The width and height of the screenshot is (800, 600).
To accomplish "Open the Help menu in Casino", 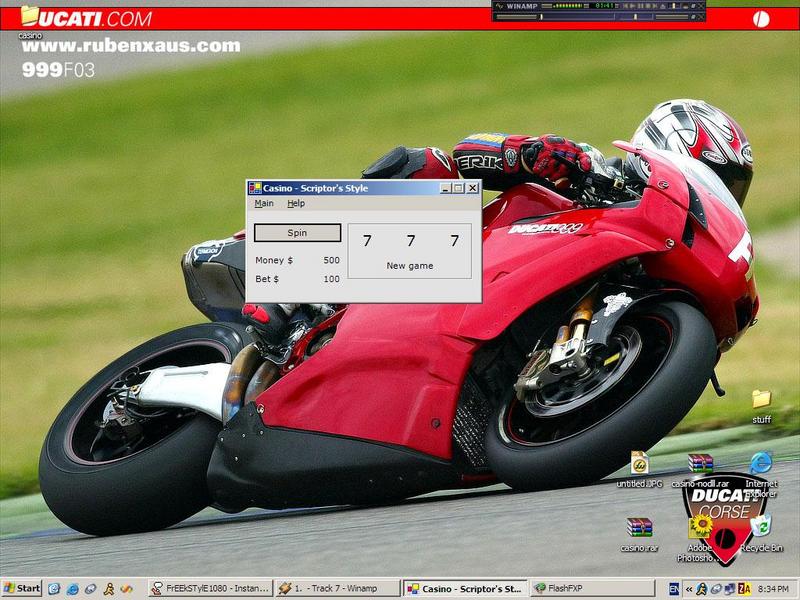I will pyautogui.click(x=296, y=204).
